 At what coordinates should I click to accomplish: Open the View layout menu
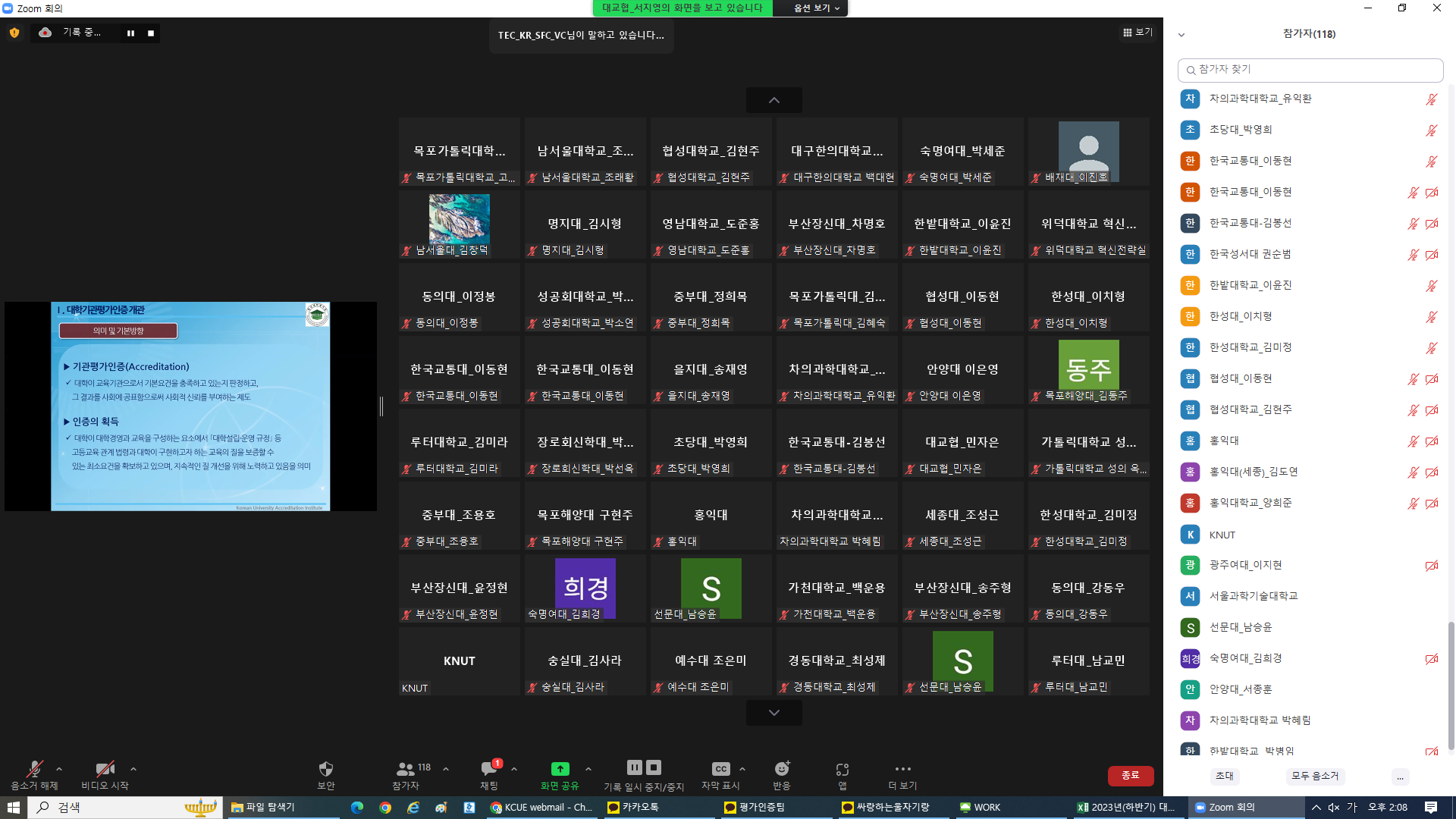[1137, 32]
